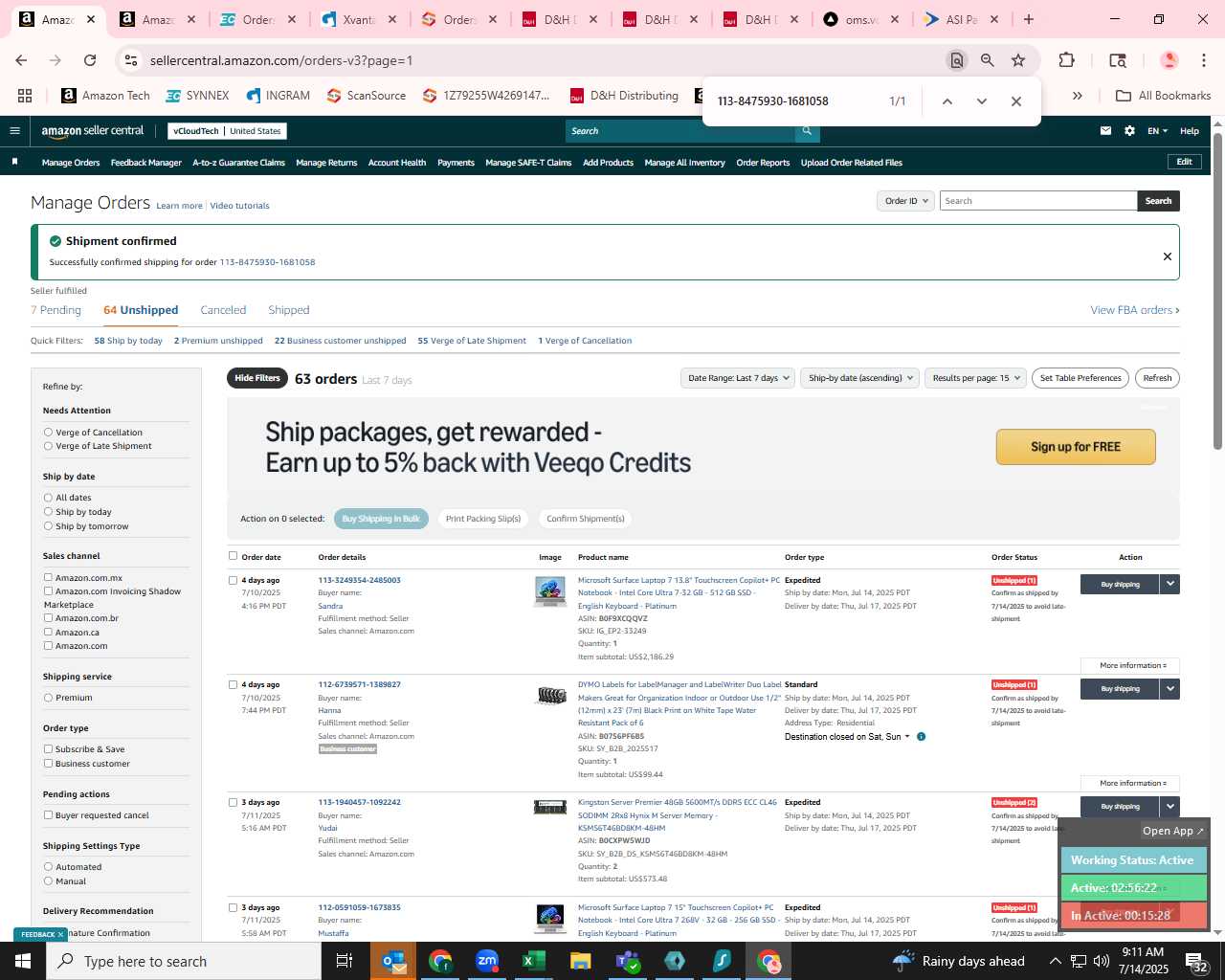Open Microsoft Teams from the taskbar
Viewport: 1225px width, 980px height.
click(628, 961)
